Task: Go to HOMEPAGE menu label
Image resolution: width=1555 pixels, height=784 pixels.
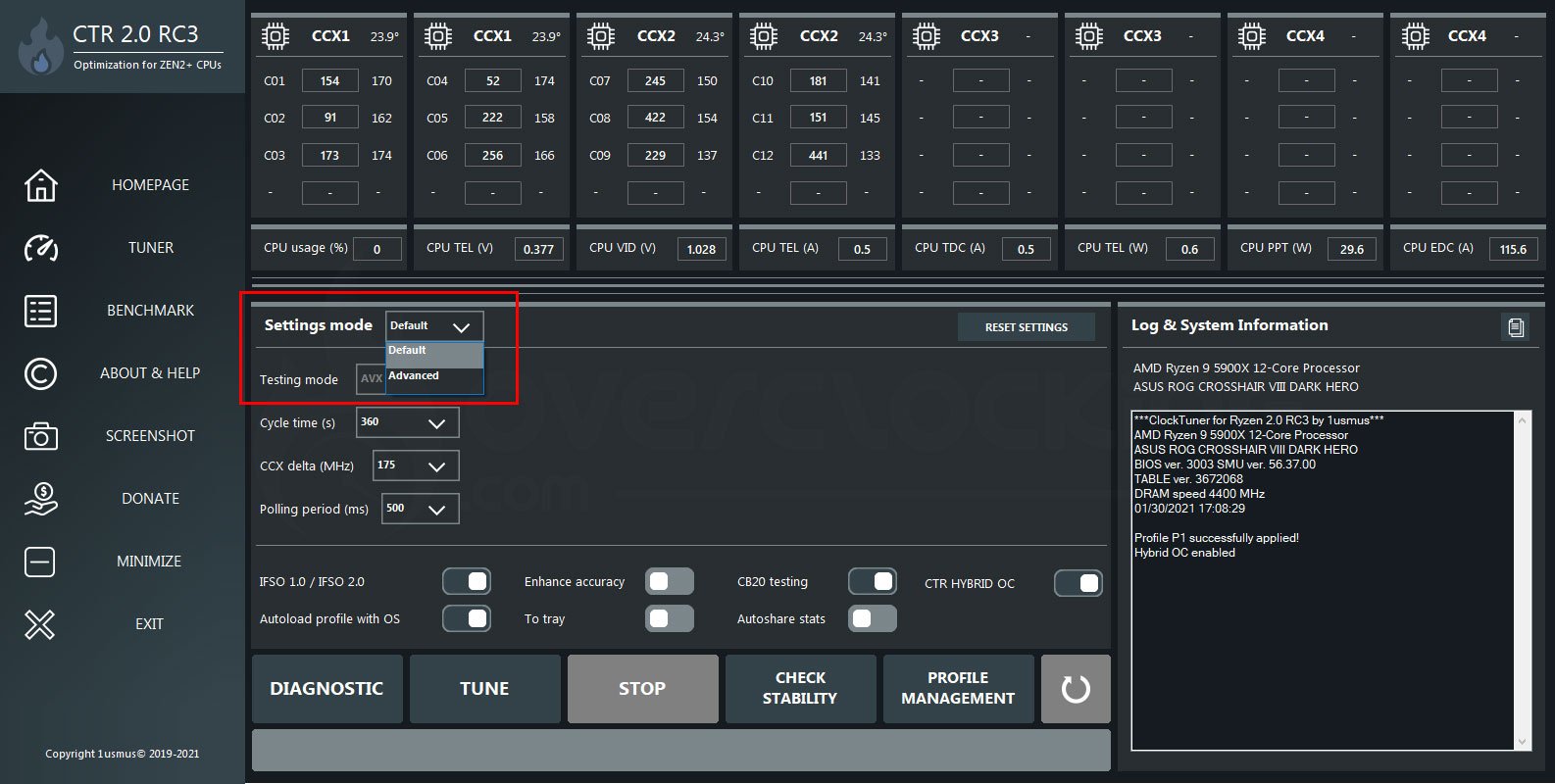Action: 151,185
